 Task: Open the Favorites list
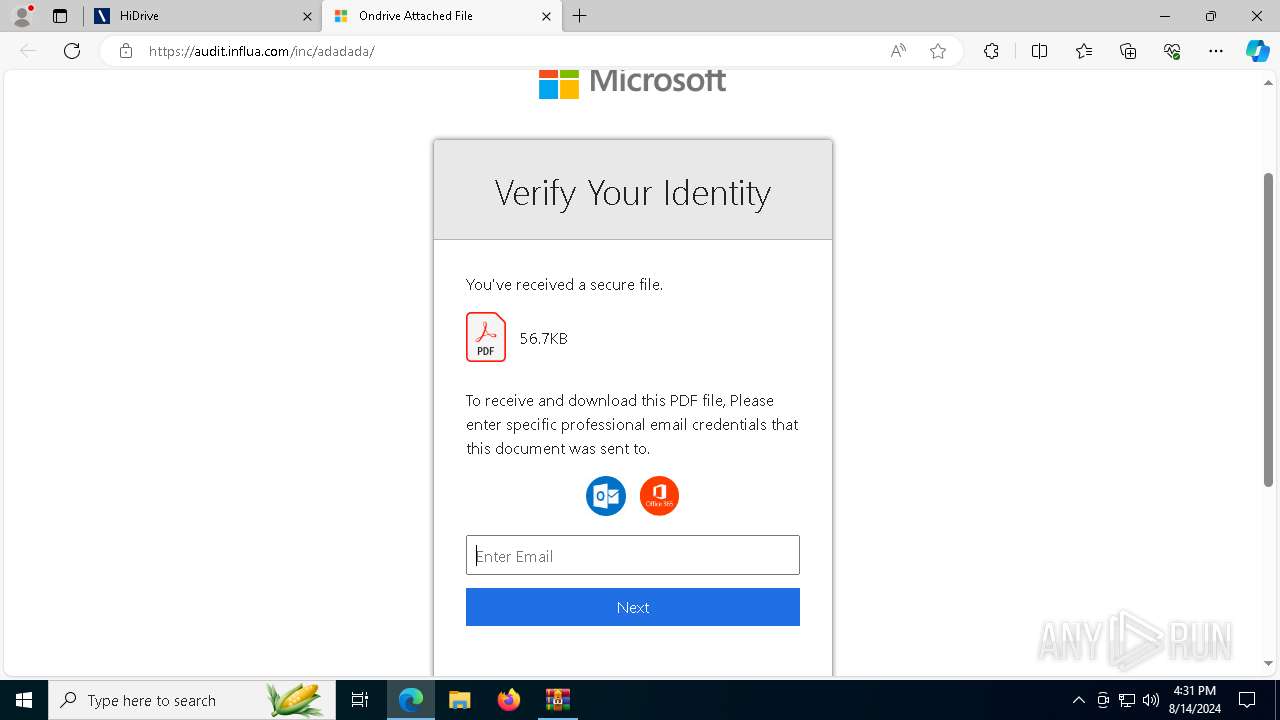tap(1084, 51)
